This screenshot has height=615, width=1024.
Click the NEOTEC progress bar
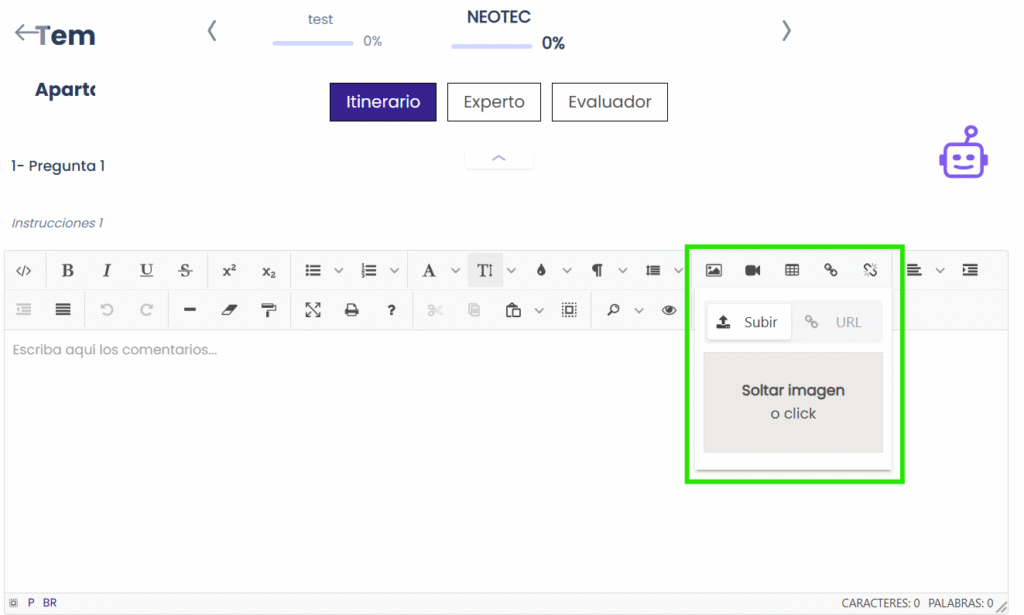492,46
